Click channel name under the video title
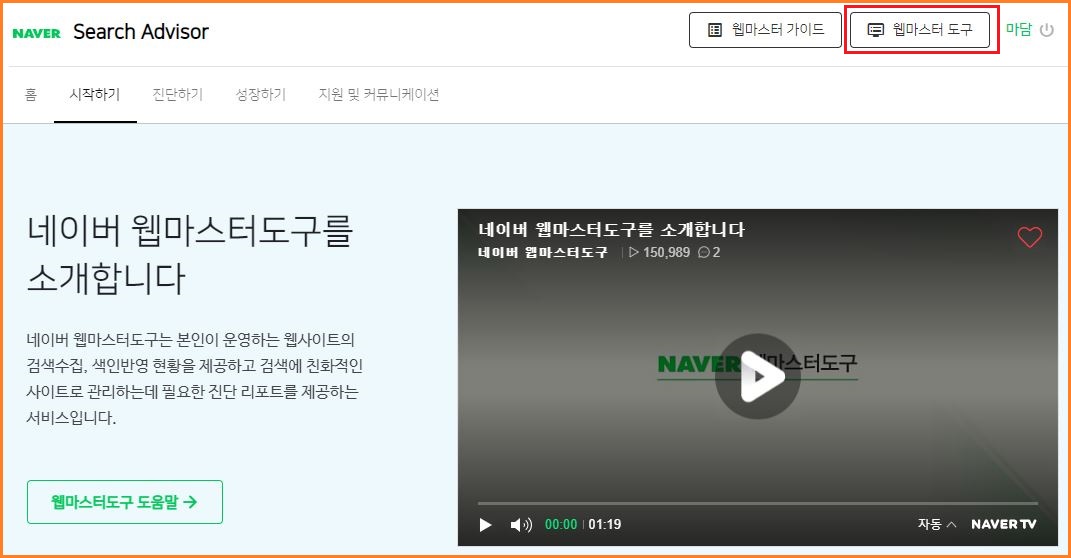This screenshot has height=558, width=1071. click(543, 252)
